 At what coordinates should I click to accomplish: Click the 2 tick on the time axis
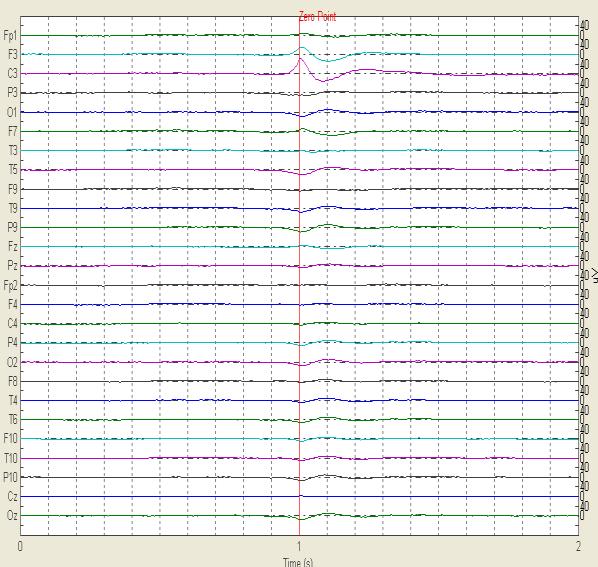coord(579,546)
